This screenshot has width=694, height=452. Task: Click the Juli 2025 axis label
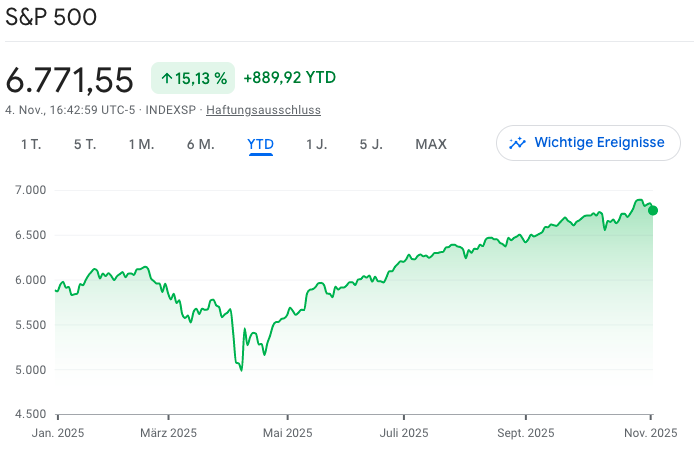click(404, 433)
